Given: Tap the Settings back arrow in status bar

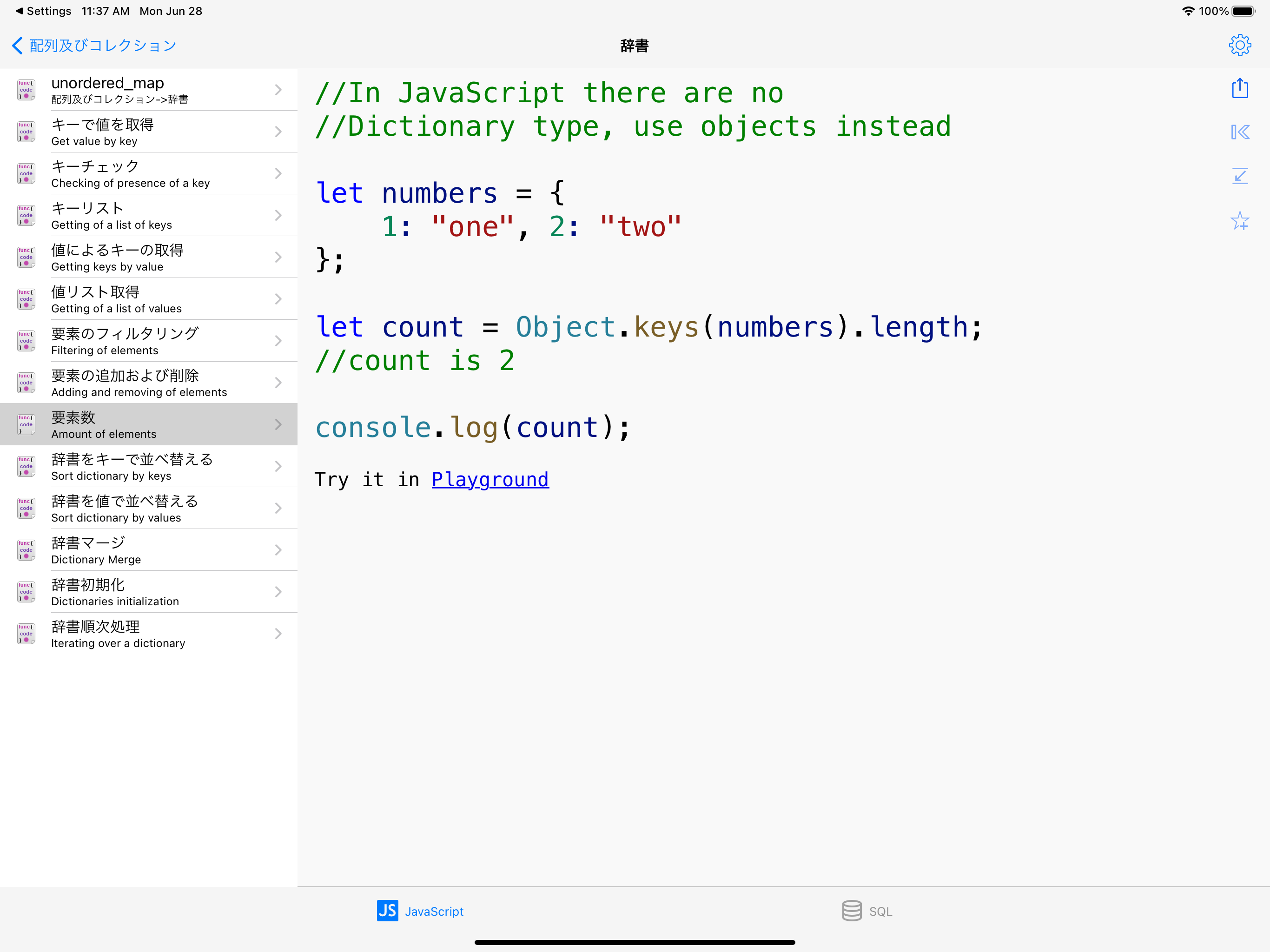Looking at the screenshot, I should pyautogui.click(x=20, y=11).
